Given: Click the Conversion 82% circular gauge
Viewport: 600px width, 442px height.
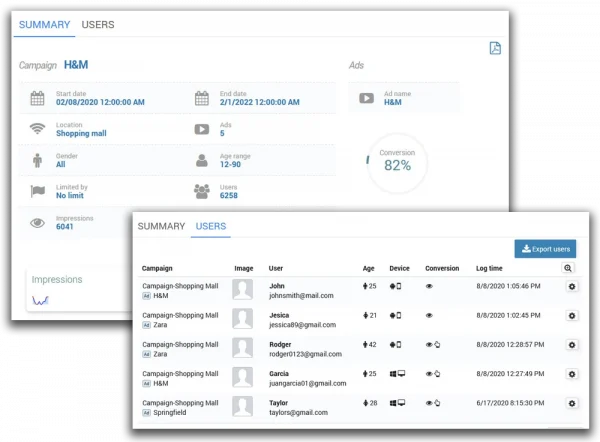Looking at the screenshot, I should coord(395,161).
